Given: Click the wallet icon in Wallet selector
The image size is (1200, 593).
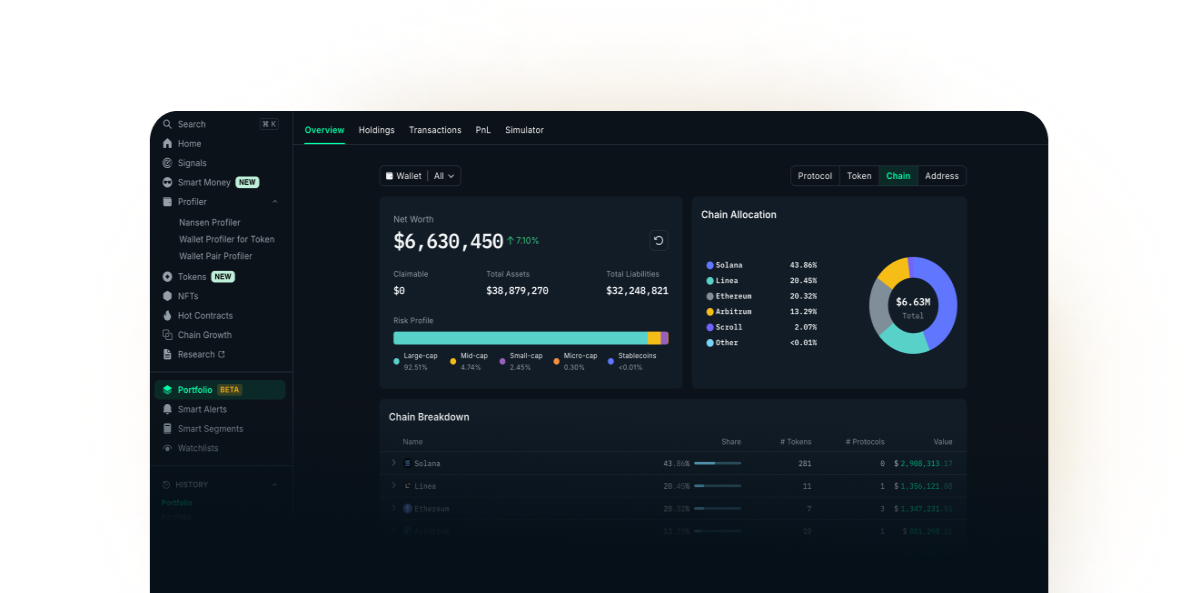Looking at the screenshot, I should coord(390,176).
